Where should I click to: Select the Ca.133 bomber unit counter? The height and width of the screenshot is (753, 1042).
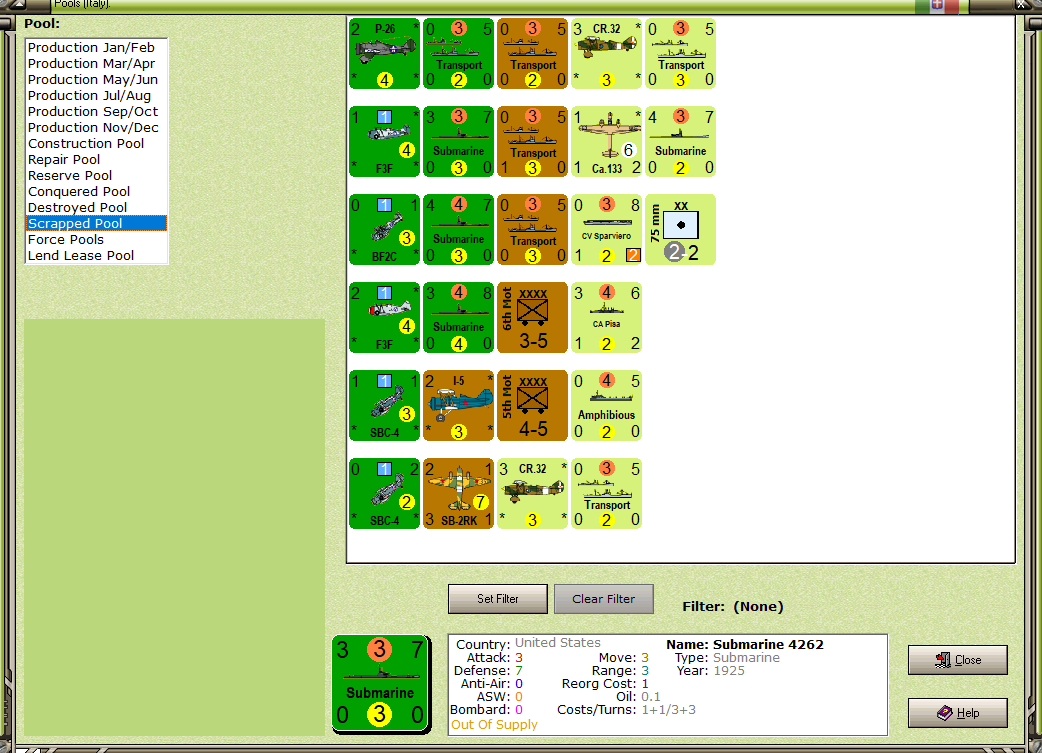pos(607,142)
